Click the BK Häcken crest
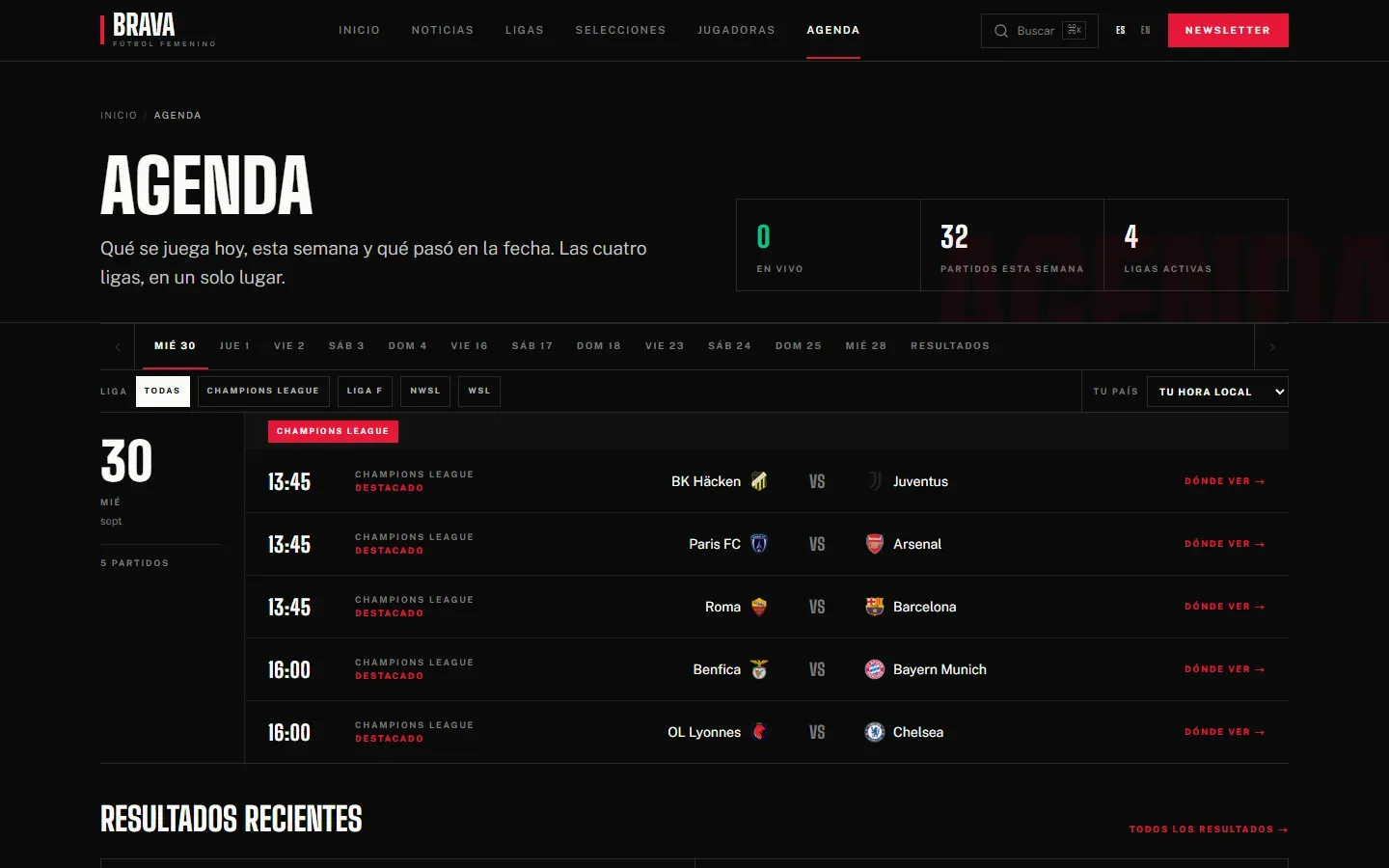 [x=759, y=481]
